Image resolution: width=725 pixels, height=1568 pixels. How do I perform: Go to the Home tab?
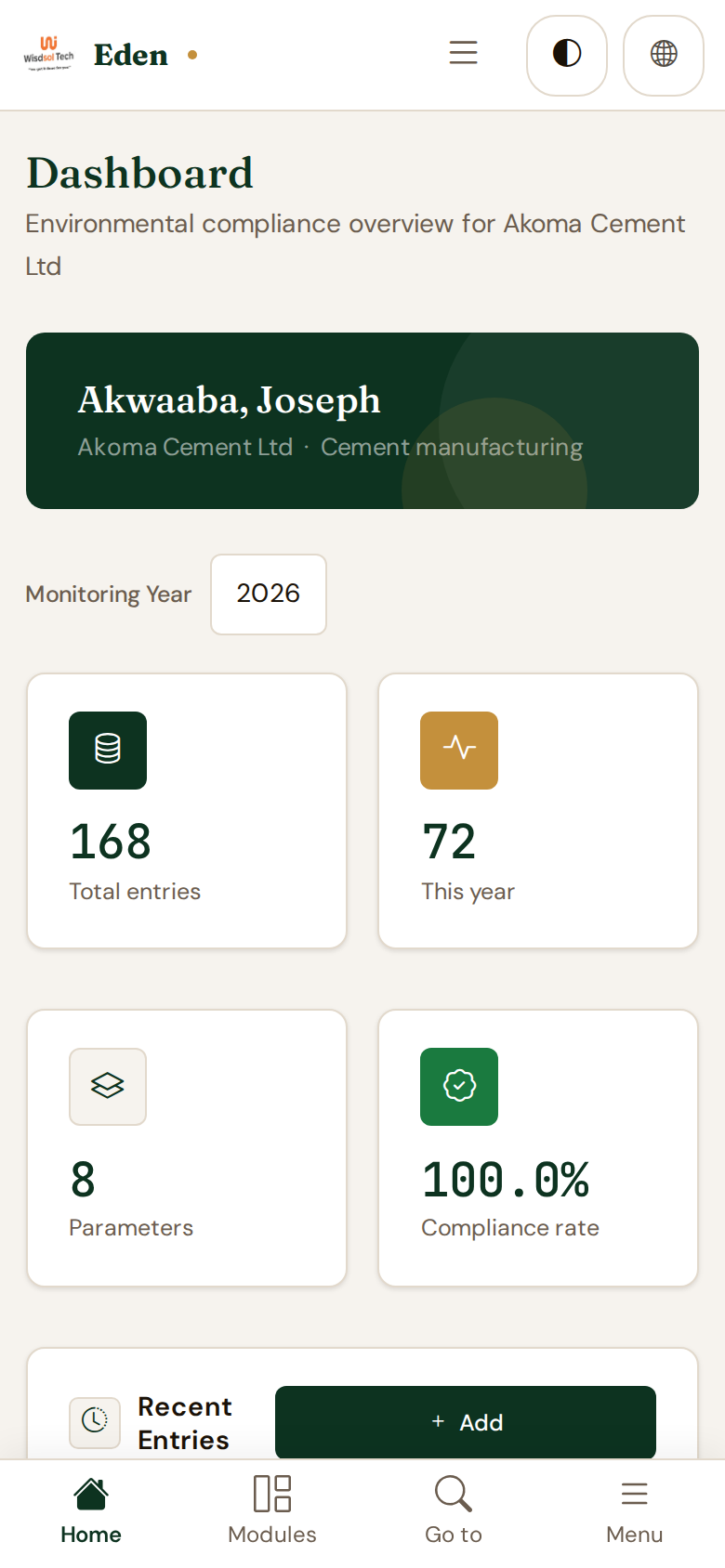tap(91, 1510)
